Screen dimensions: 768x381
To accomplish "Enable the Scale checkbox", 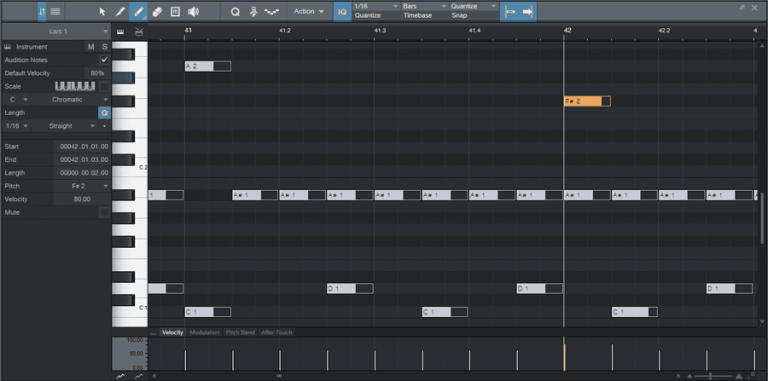I will tap(104, 87).
